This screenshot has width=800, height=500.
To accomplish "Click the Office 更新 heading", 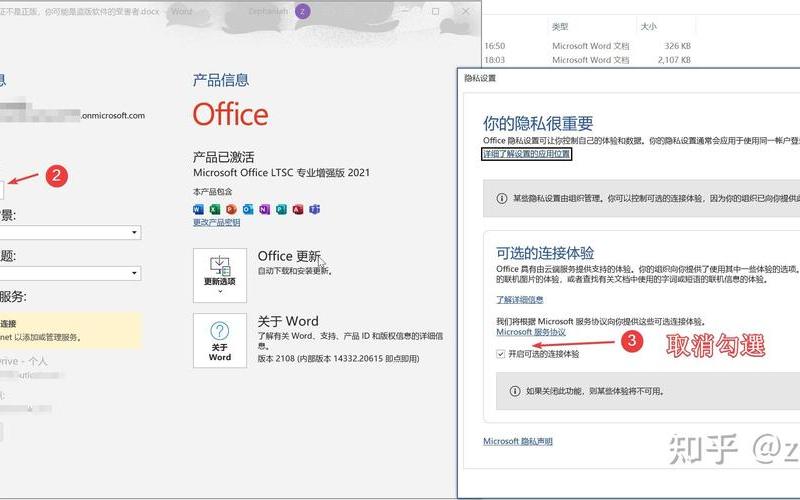I will click(289, 256).
